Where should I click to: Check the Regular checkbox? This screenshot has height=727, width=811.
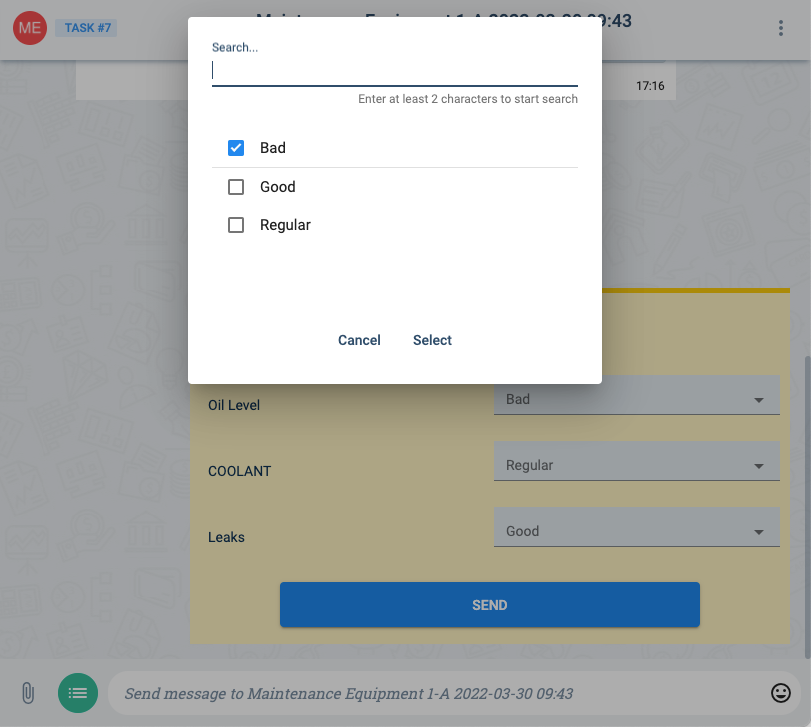(236, 225)
